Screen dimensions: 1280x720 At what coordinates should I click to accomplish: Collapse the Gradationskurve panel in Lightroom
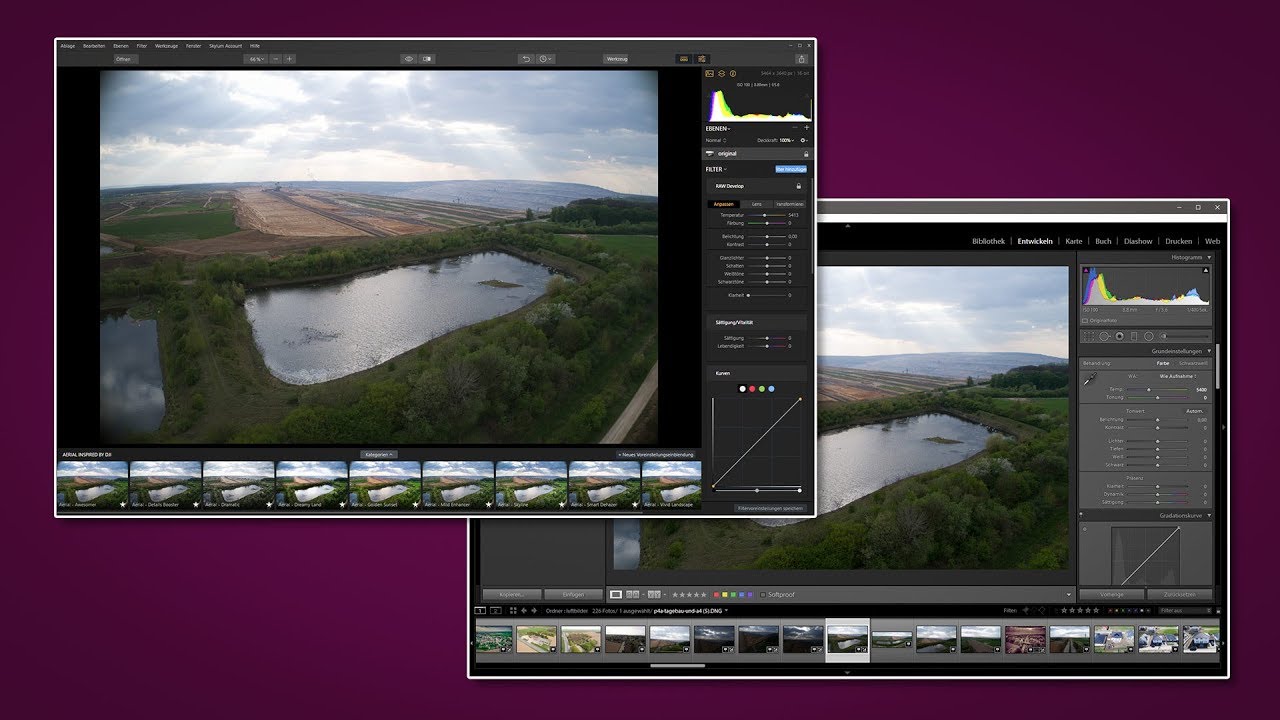1209,516
